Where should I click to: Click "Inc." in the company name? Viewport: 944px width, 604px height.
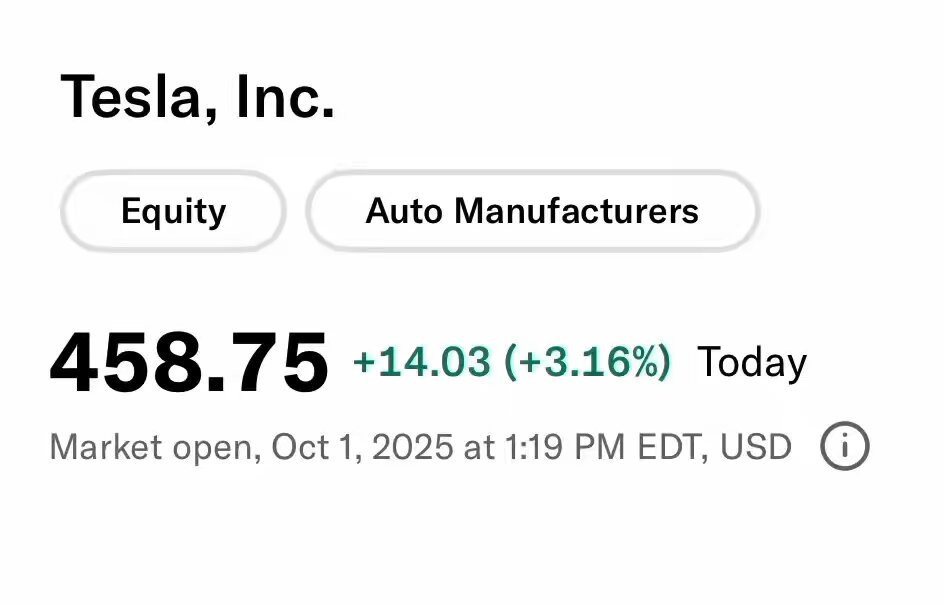[x=285, y=97]
